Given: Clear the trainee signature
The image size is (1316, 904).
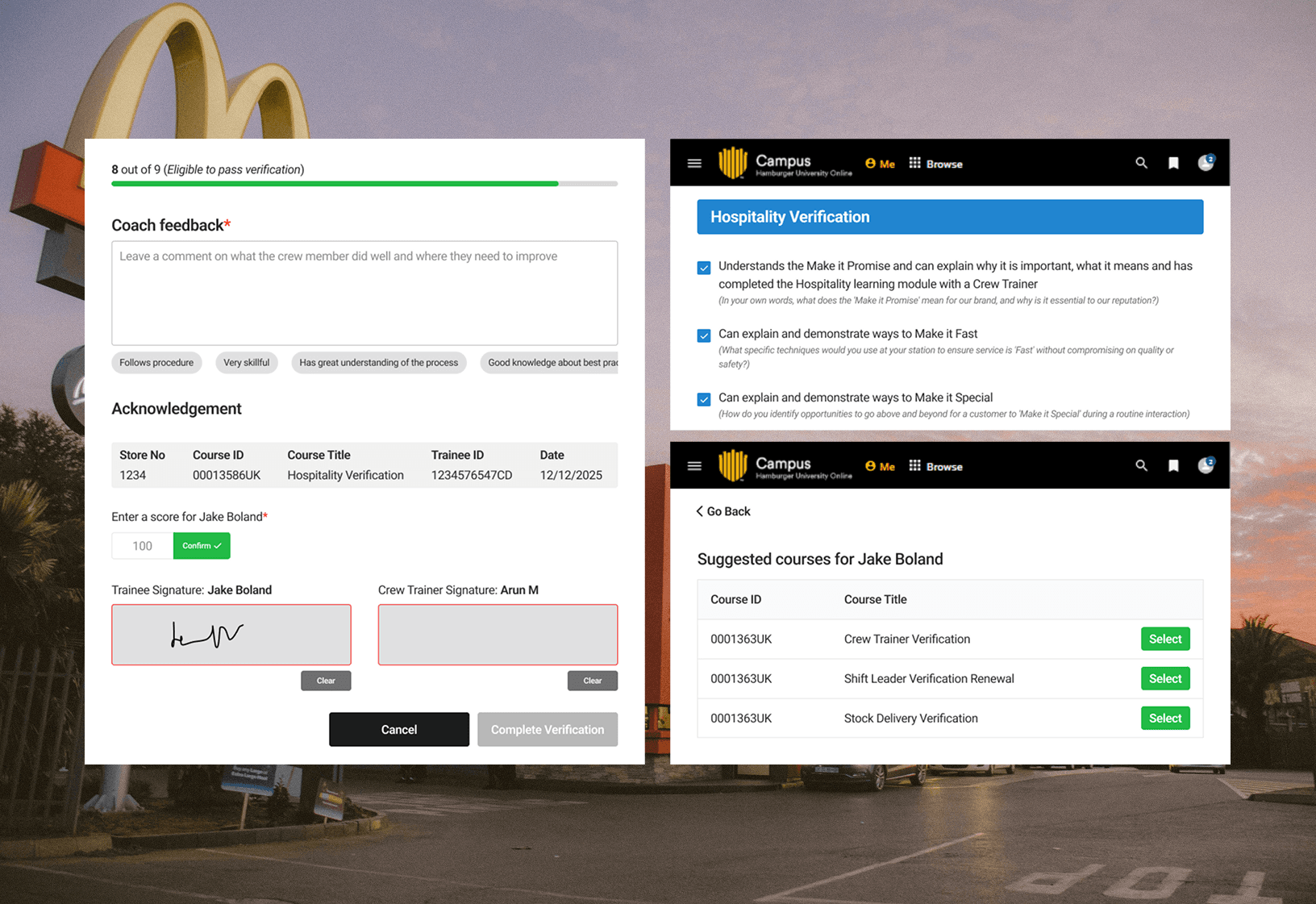Looking at the screenshot, I should (x=326, y=681).
